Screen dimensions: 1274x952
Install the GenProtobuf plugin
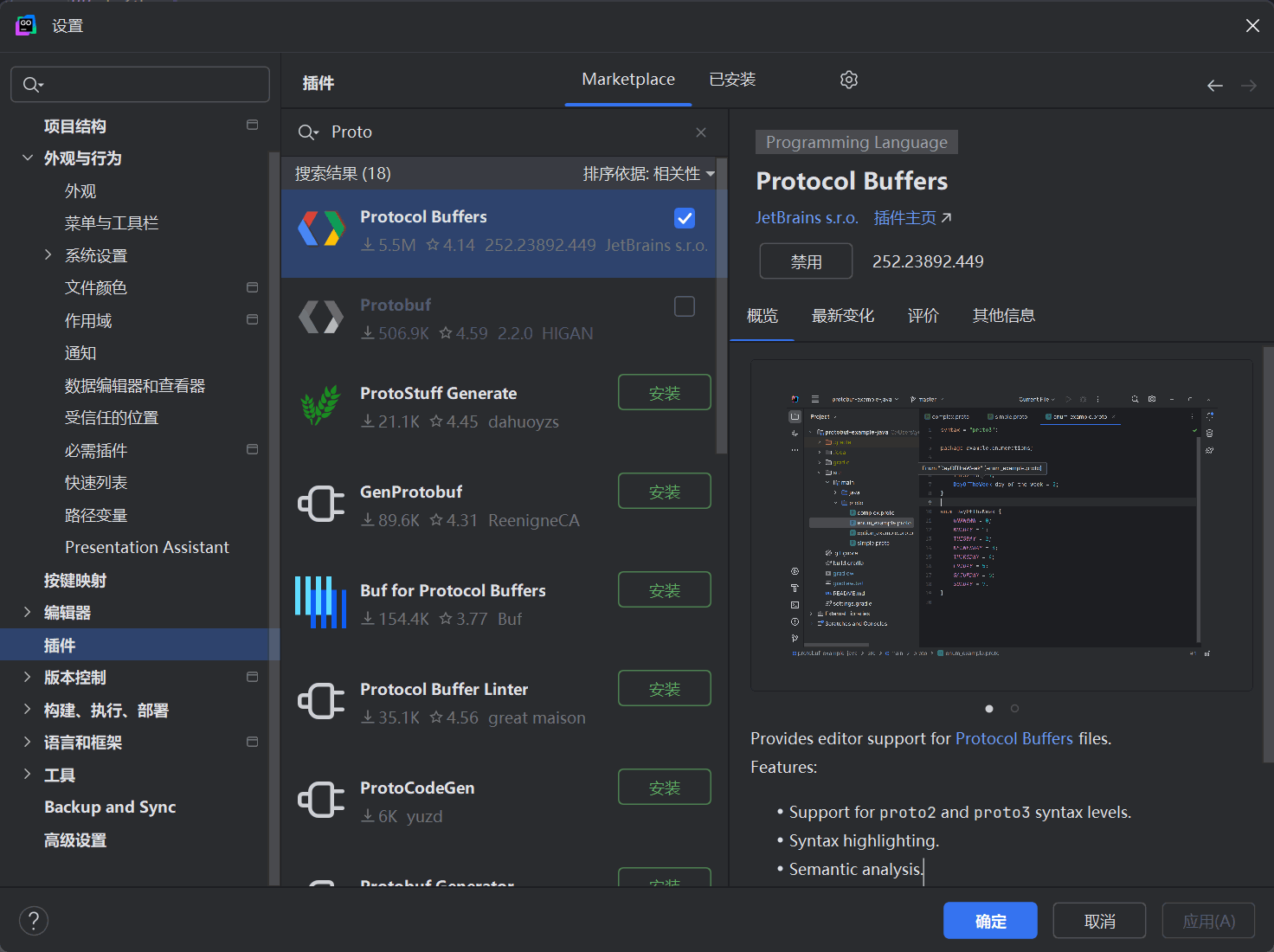[665, 492]
